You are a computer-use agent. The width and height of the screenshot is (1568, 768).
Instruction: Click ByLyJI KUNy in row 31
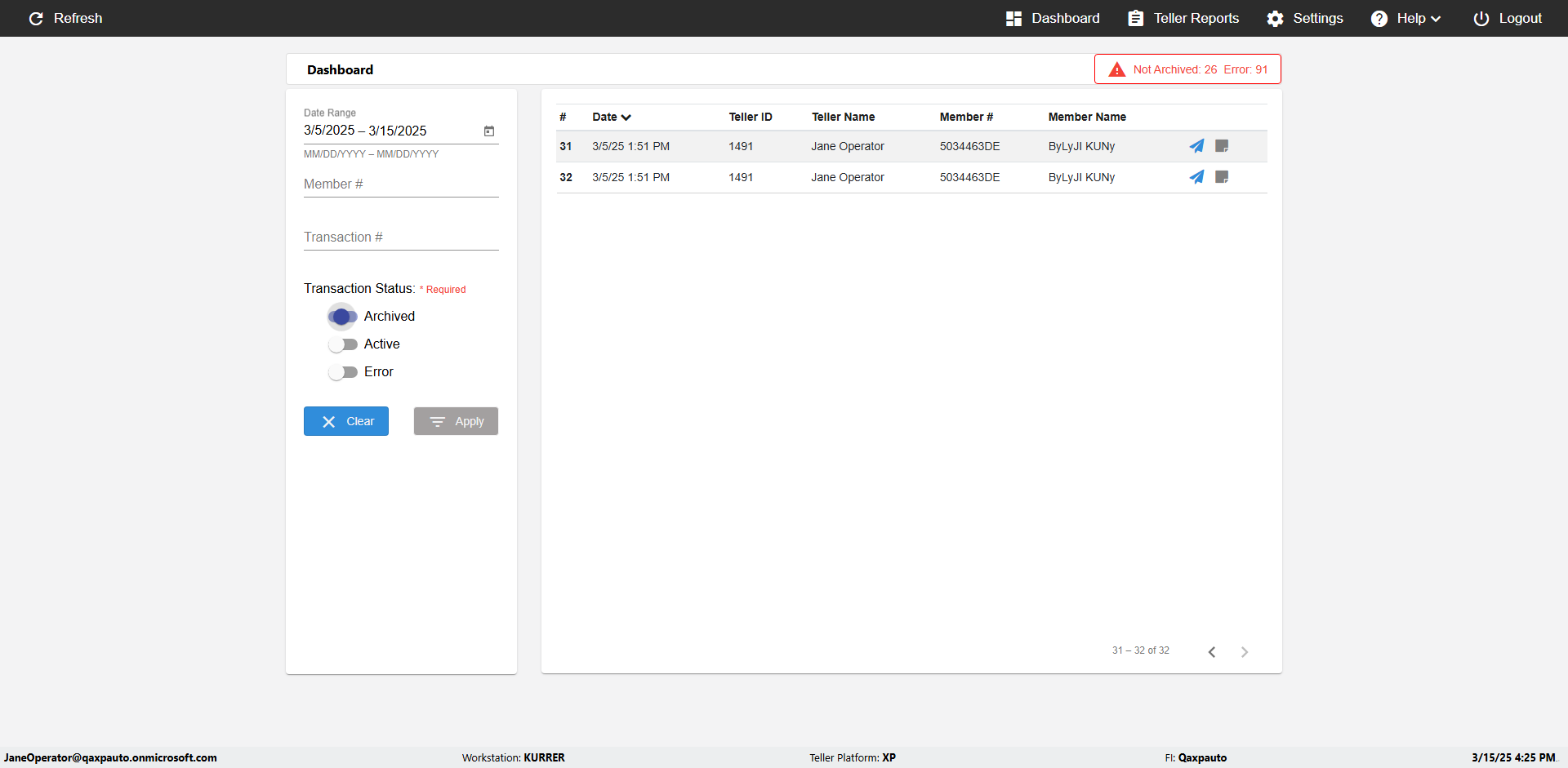coord(1081,146)
